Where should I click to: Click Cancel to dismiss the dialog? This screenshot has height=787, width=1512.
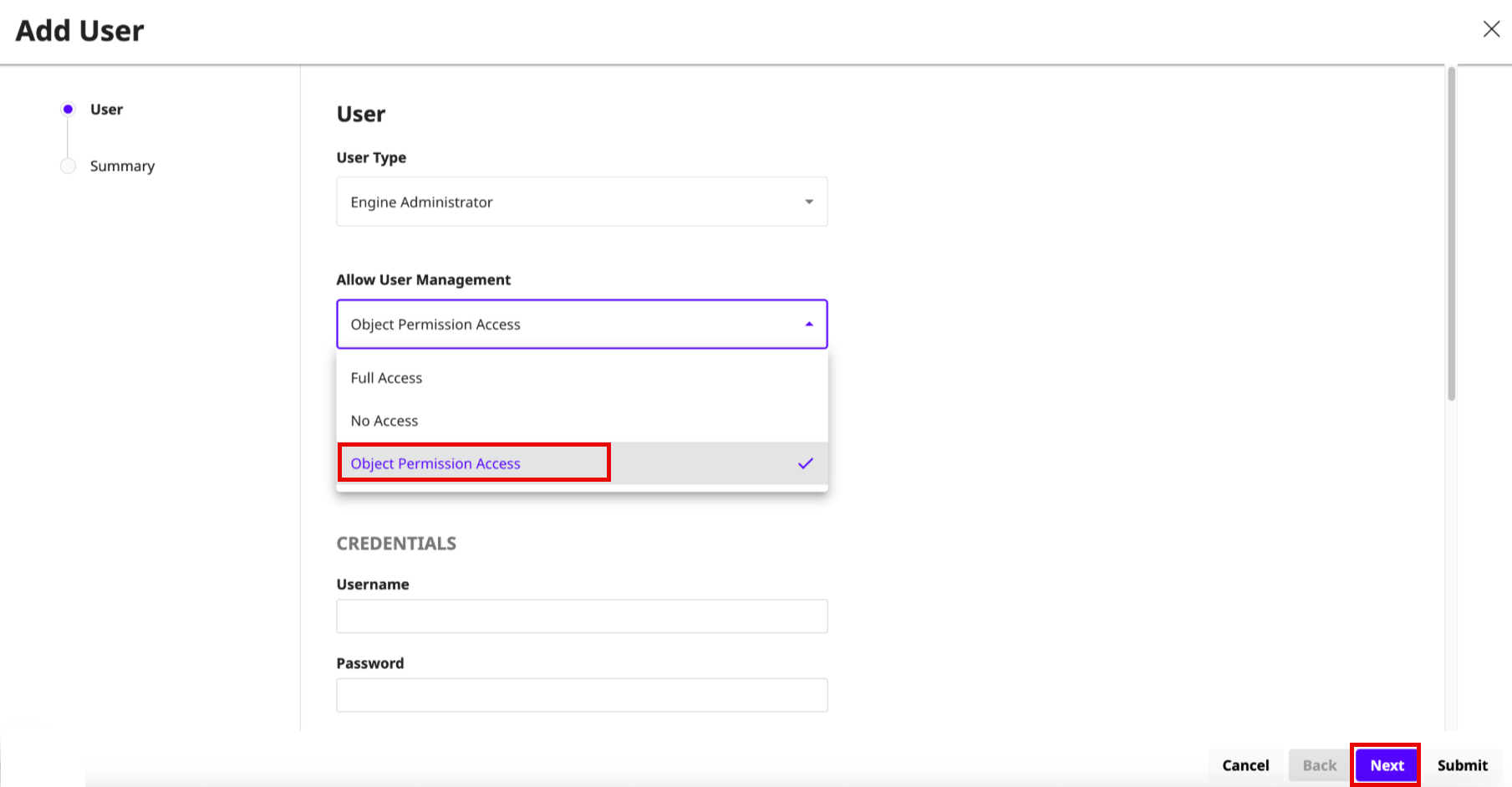(1245, 764)
